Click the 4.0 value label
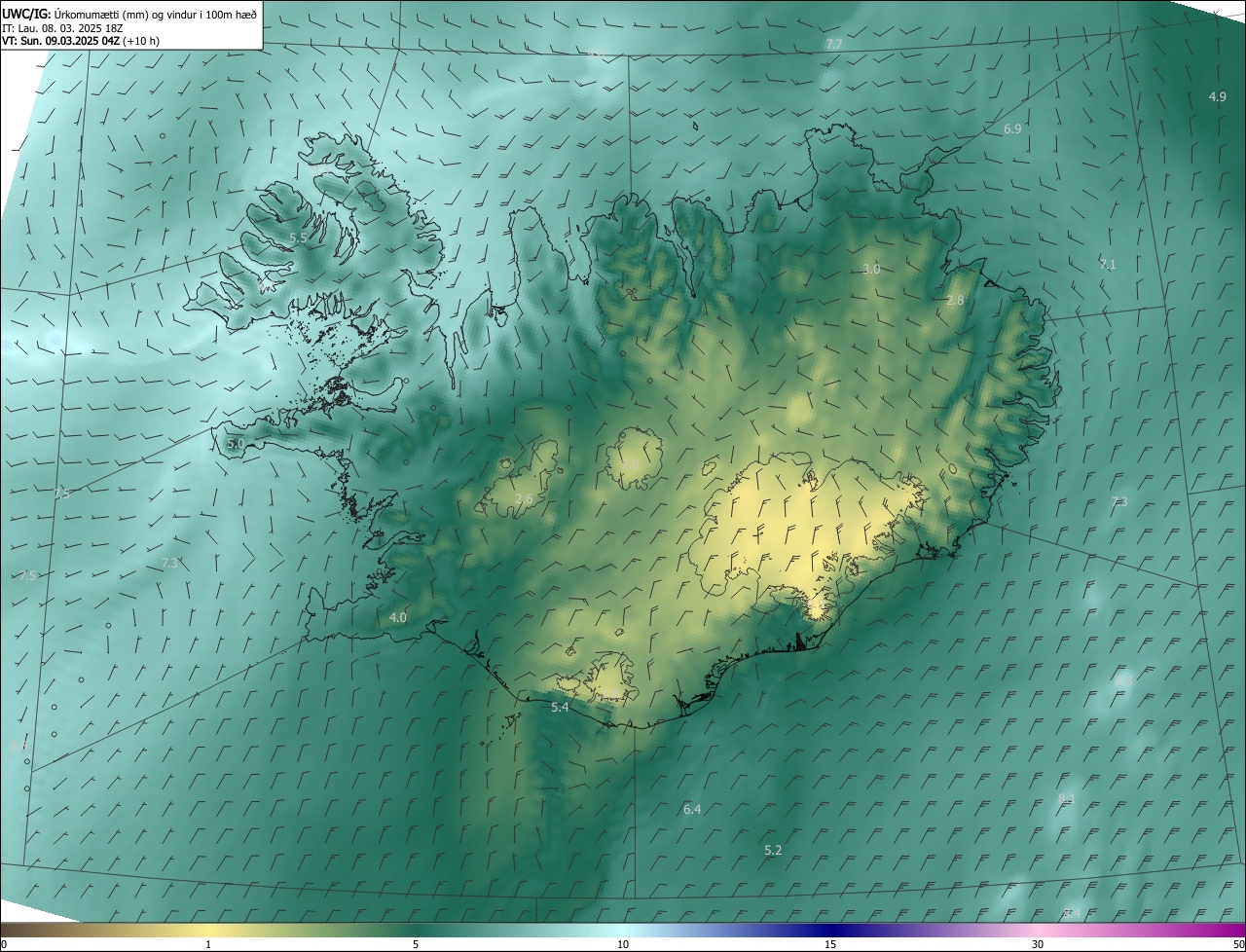The width and height of the screenshot is (1246, 952). click(398, 617)
